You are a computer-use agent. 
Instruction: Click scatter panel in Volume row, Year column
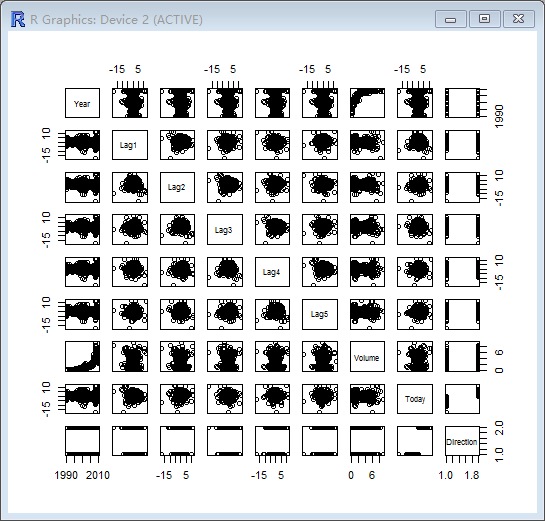pos(82,357)
